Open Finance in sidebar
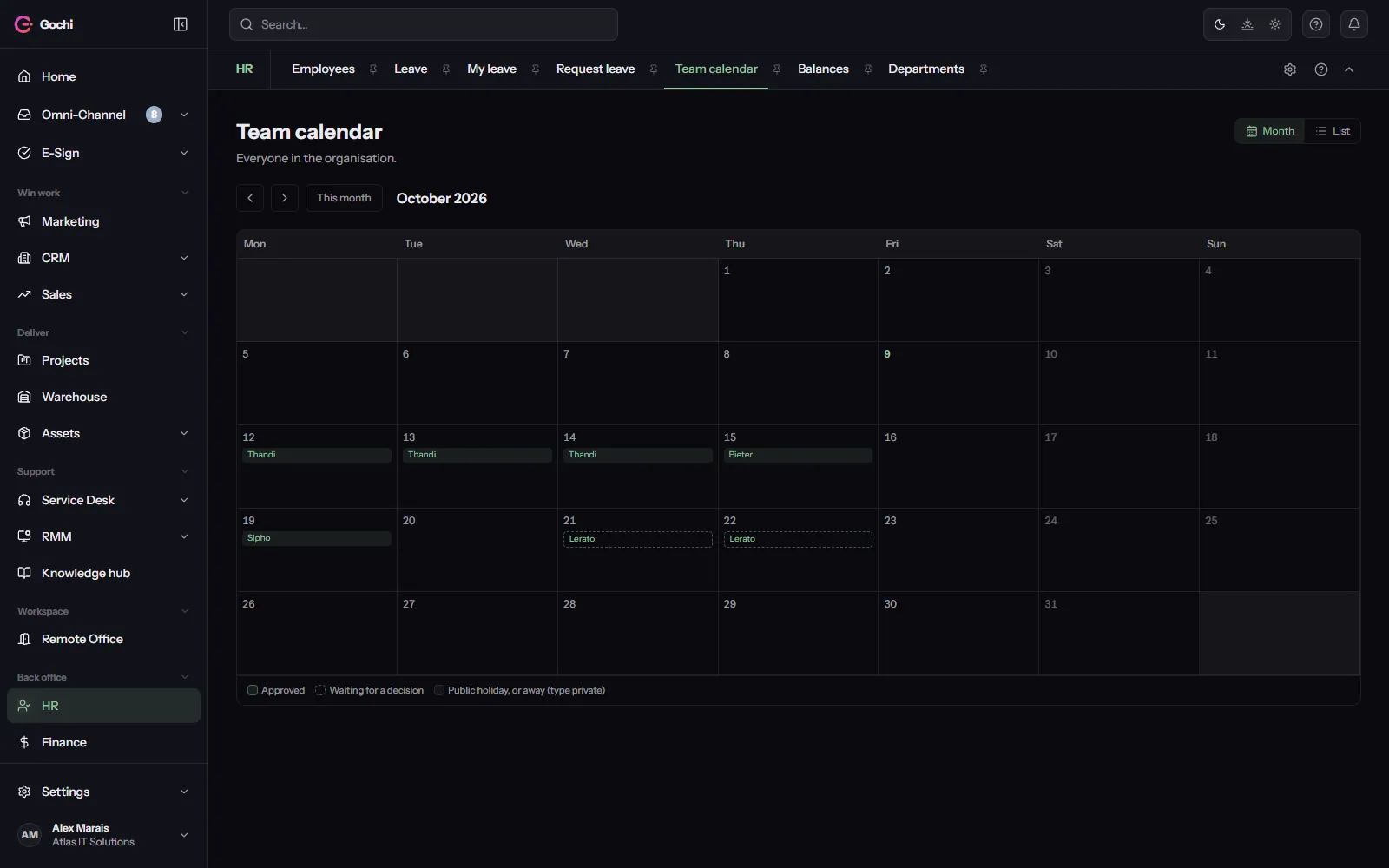 [103, 742]
